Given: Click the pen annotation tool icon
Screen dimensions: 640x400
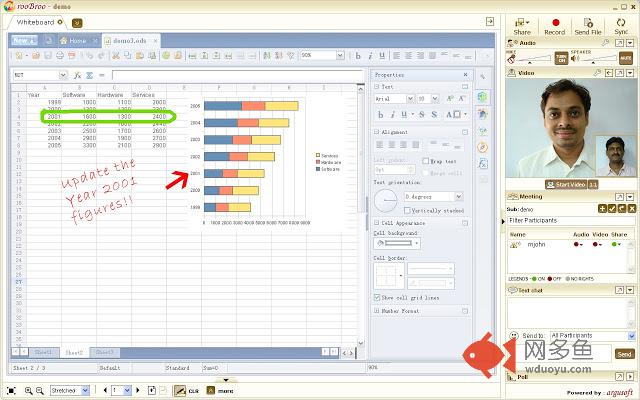Looking at the screenshot, I should point(180,391).
